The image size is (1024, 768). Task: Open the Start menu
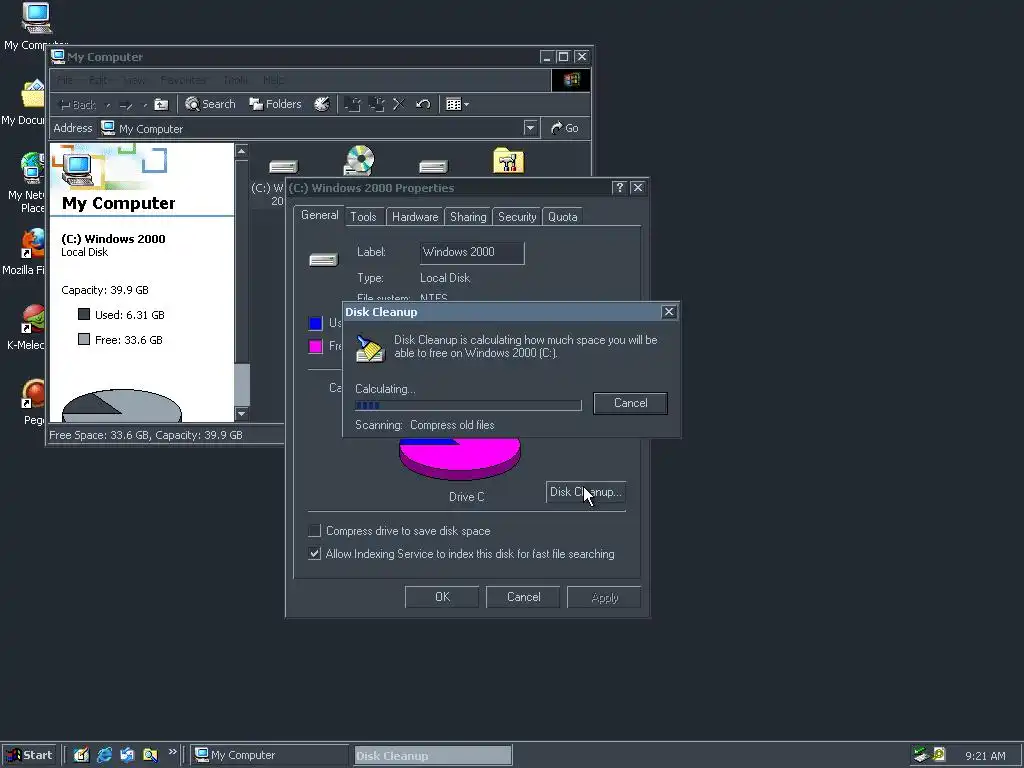tap(29, 755)
